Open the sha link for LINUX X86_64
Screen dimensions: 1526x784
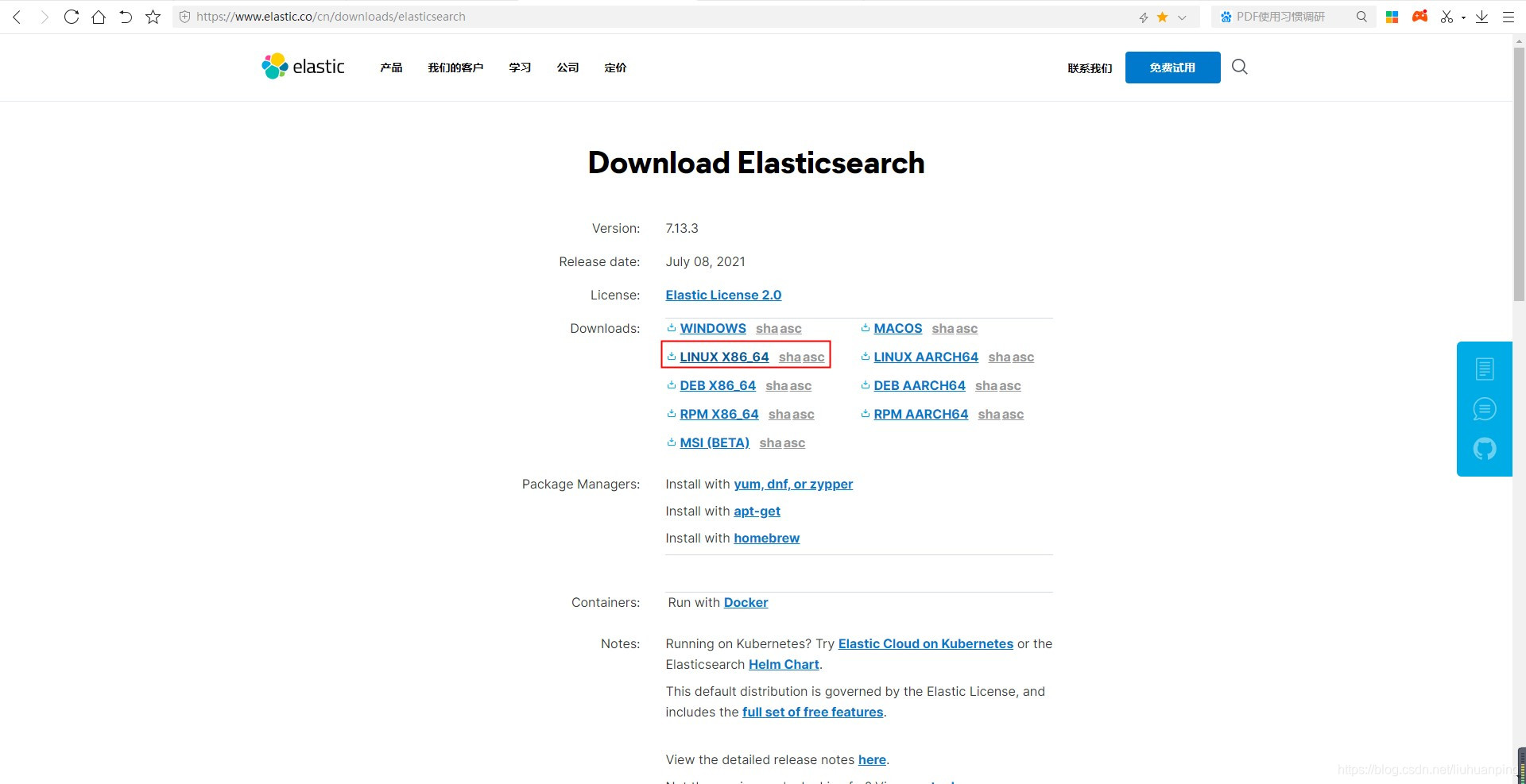pos(789,357)
